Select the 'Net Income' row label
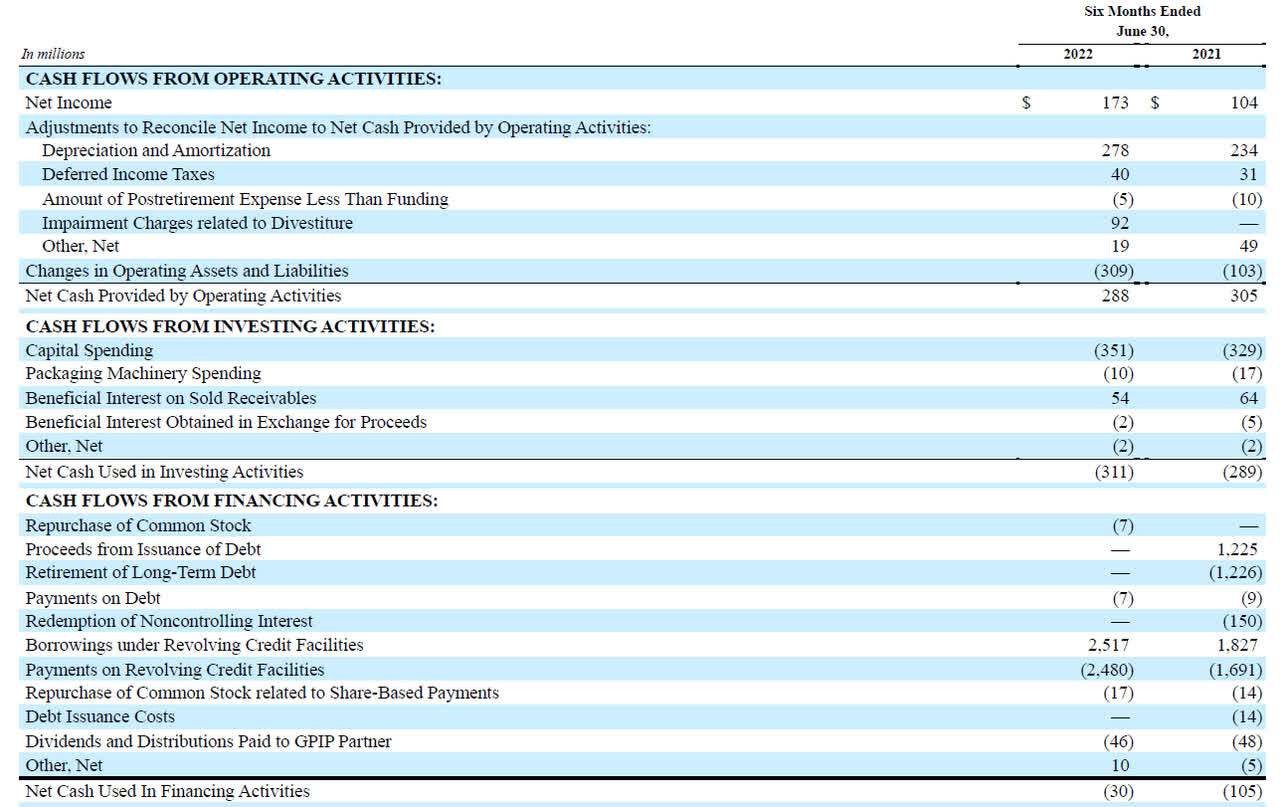The height and width of the screenshot is (807, 1280). click(x=68, y=103)
